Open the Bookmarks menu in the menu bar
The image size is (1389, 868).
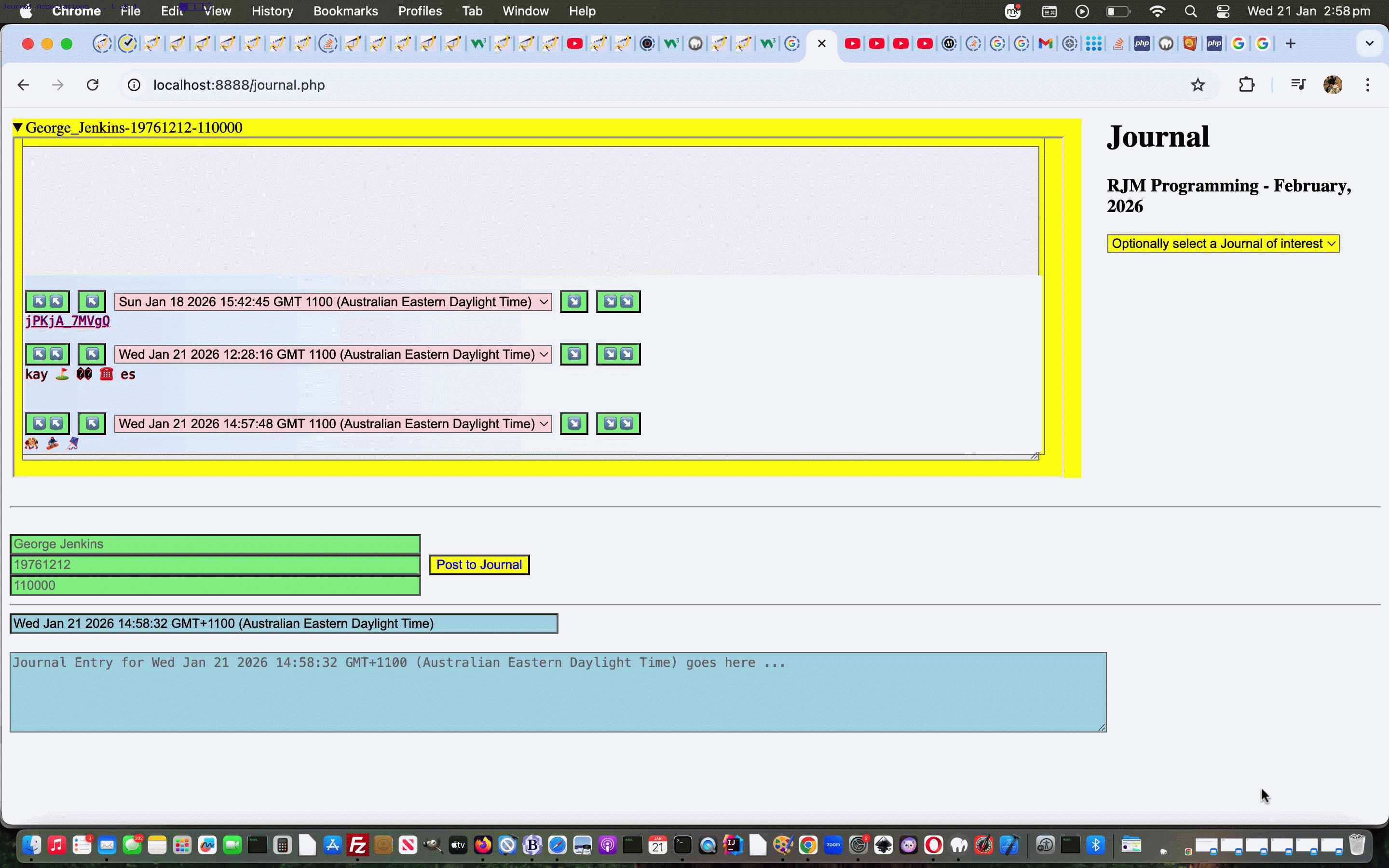coord(345,11)
